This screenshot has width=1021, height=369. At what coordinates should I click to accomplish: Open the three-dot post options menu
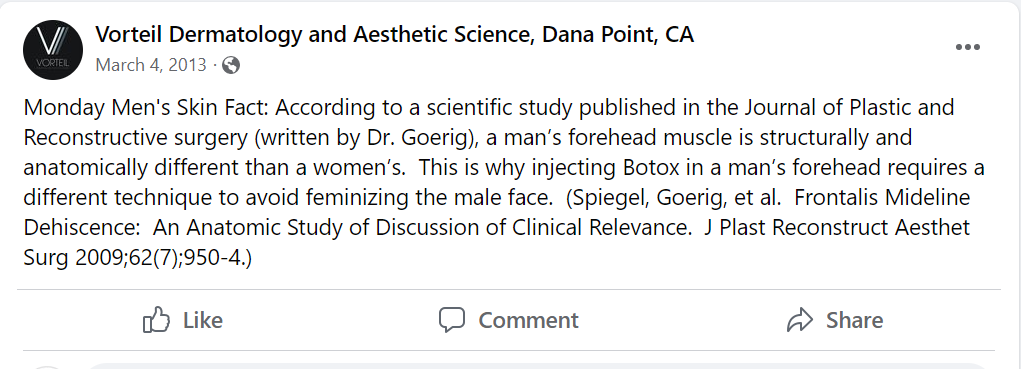(968, 47)
